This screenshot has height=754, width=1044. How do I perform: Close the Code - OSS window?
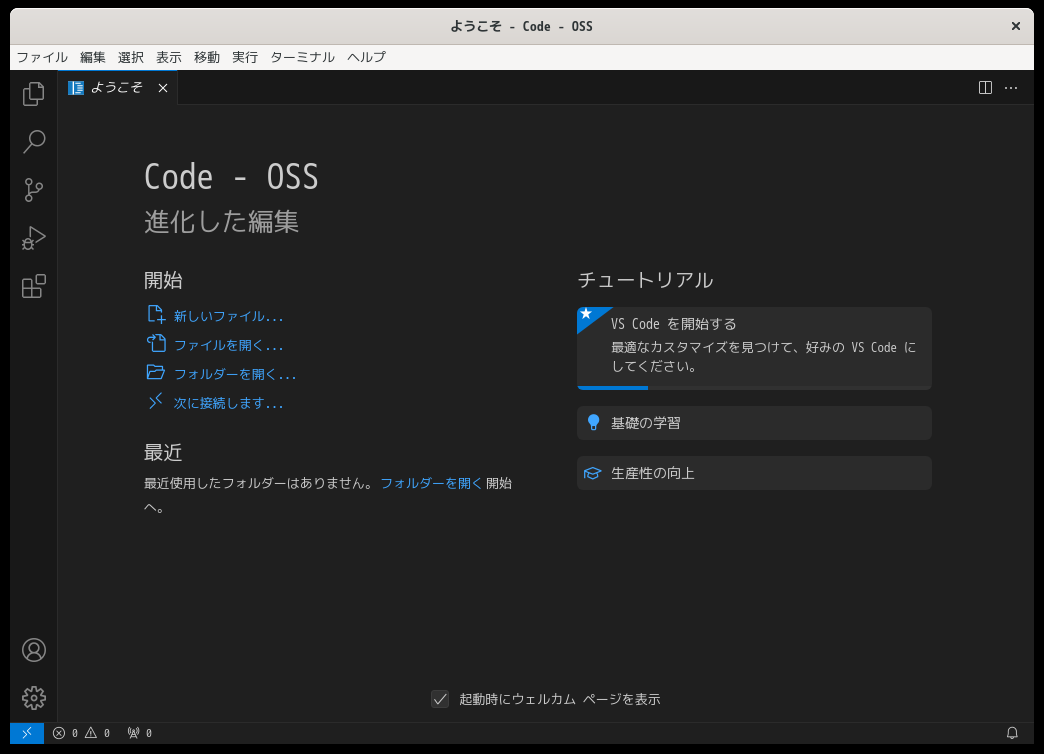pos(1015,26)
